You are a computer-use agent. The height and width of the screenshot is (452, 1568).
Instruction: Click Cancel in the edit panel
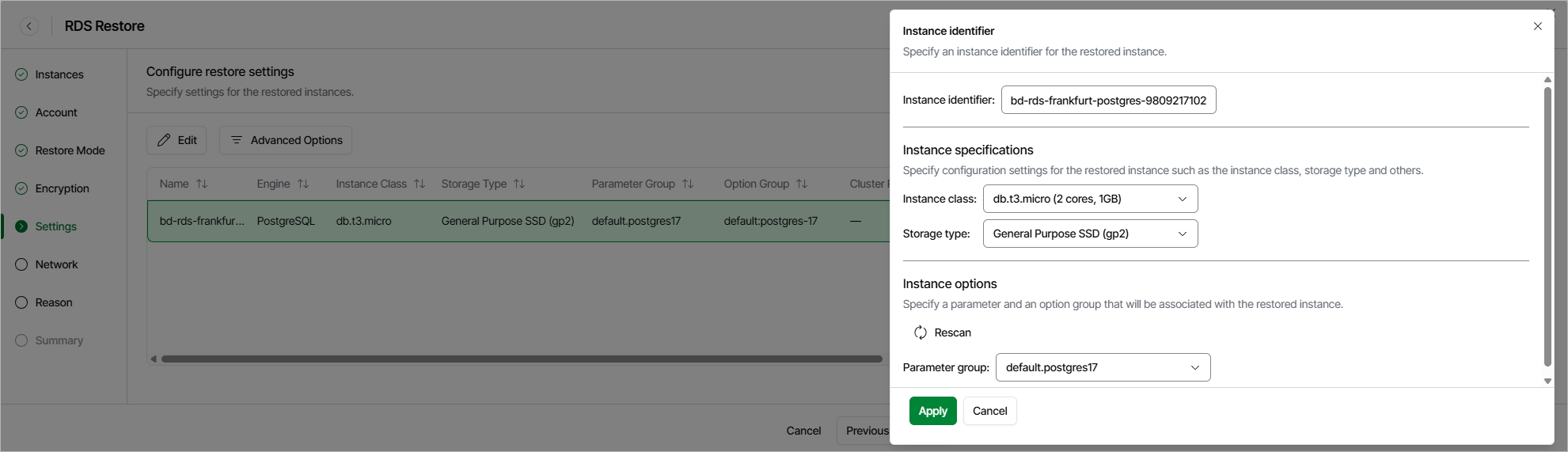[x=989, y=411]
